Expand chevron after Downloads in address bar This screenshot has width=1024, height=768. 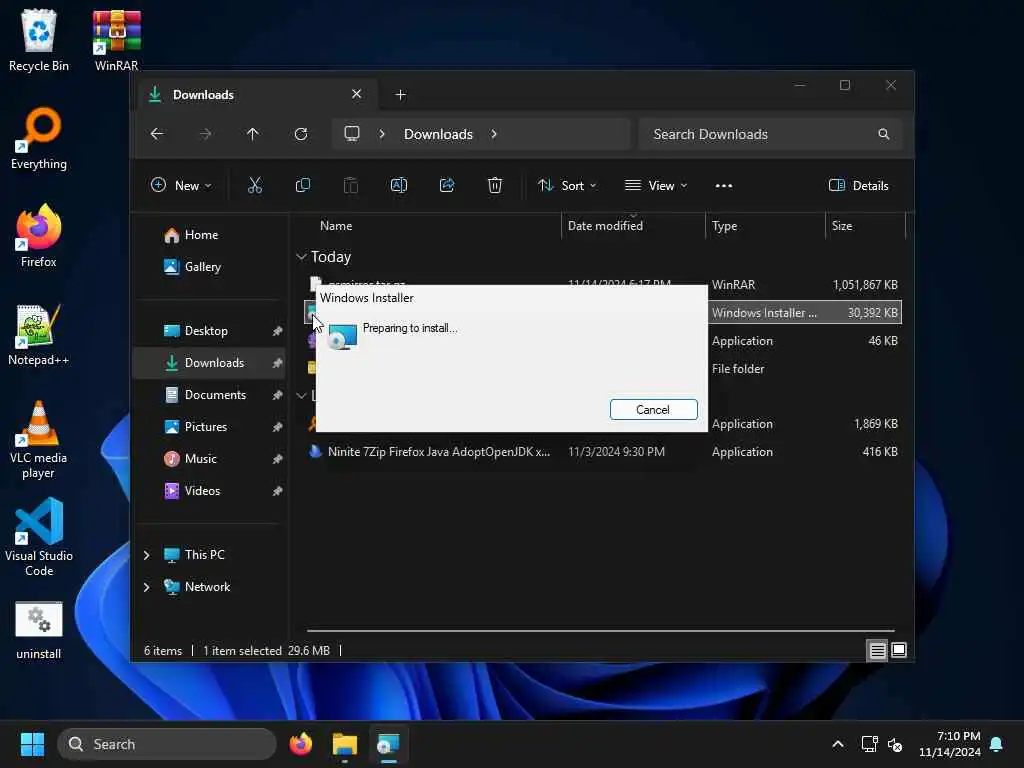(x=494, y=134)
